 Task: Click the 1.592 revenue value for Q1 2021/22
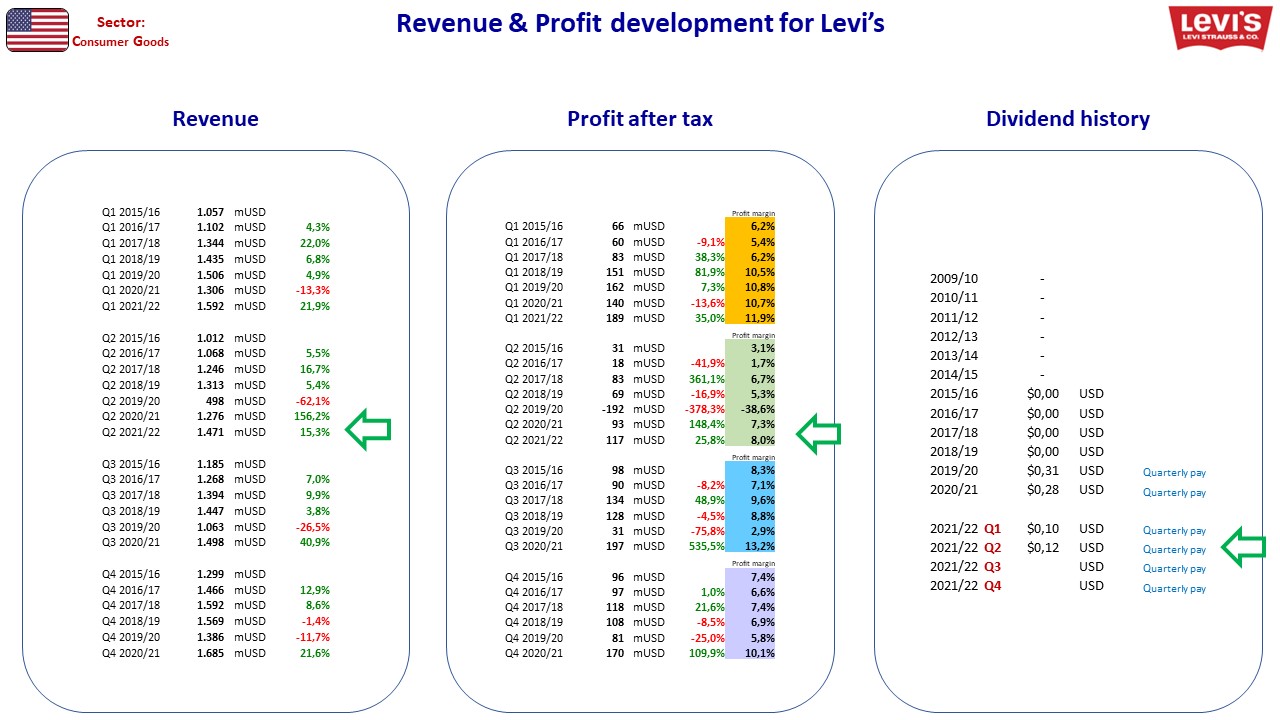210,306
